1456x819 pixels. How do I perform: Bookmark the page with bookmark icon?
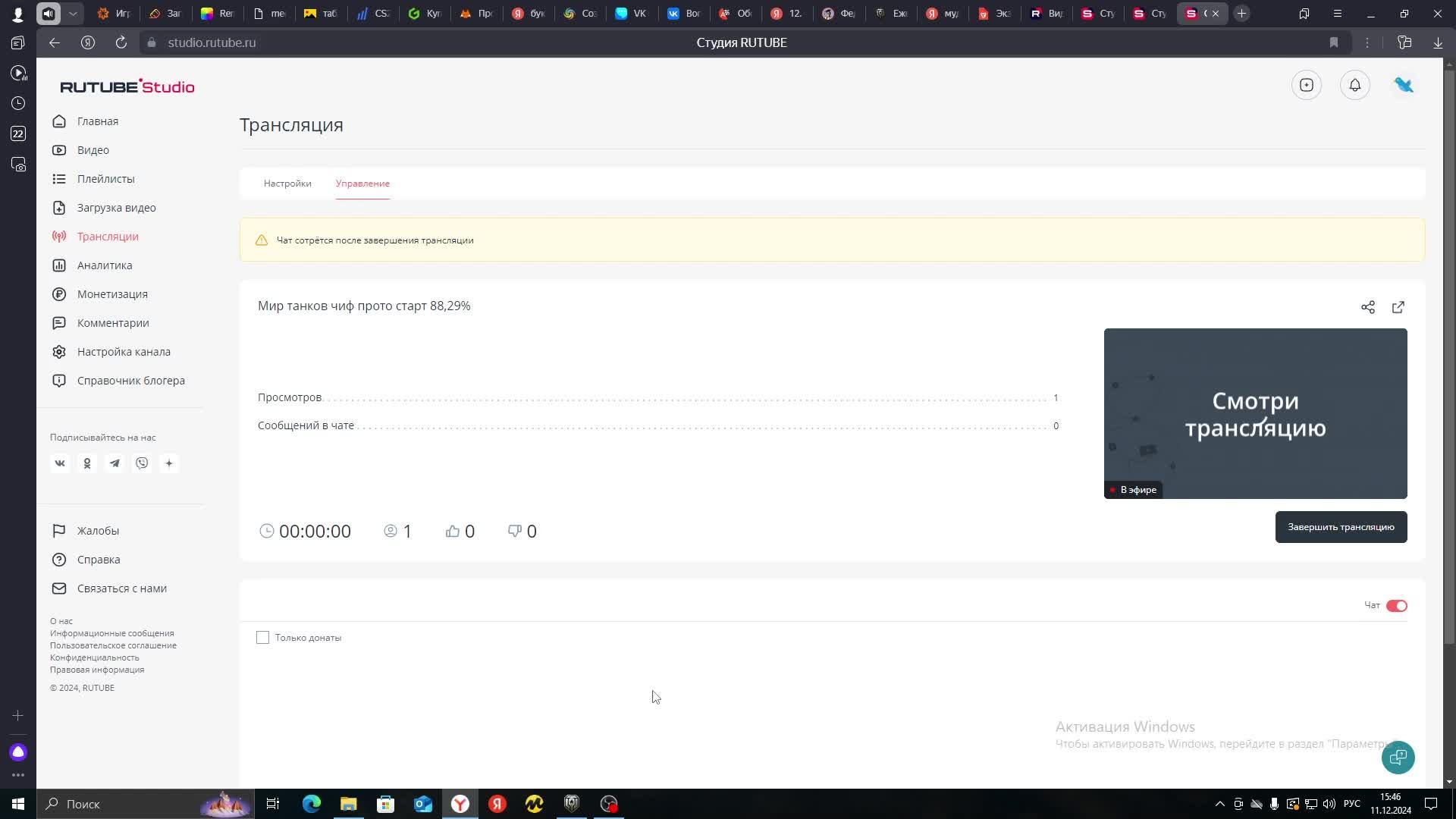1334,42
